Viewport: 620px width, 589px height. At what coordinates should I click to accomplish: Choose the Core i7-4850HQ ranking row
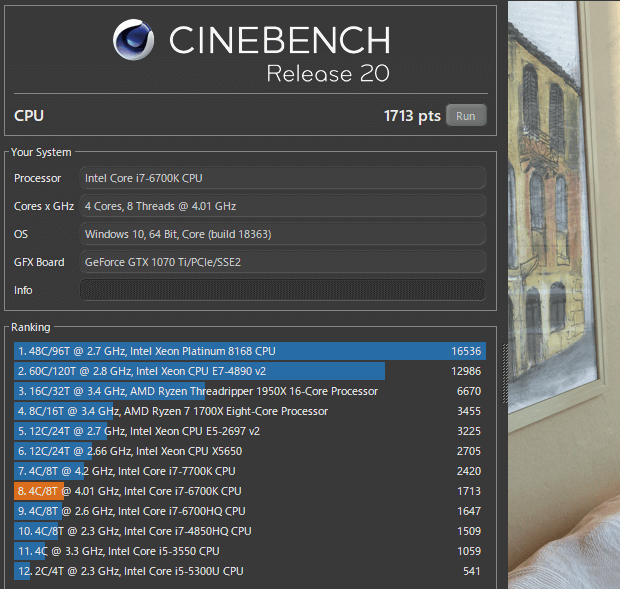coord(249,531)
